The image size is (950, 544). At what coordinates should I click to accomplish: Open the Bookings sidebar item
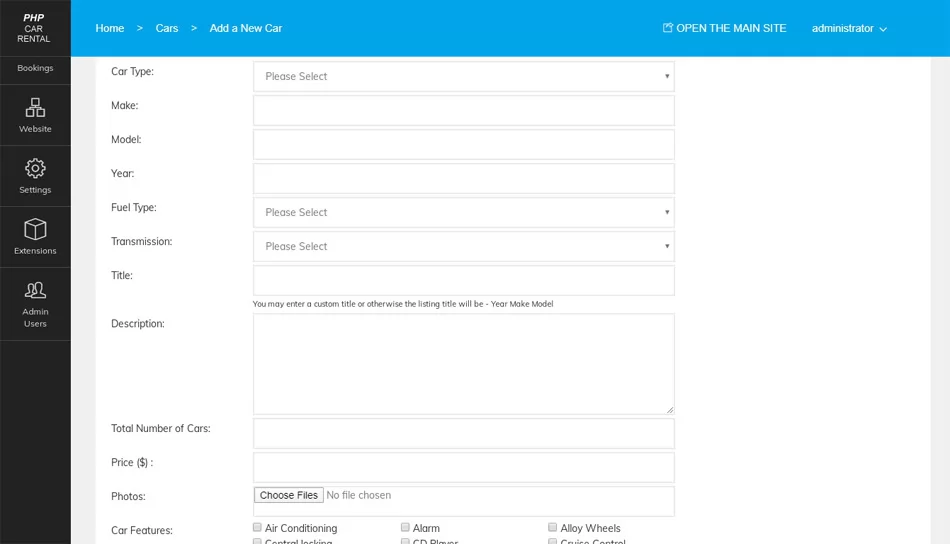[35, 68]
